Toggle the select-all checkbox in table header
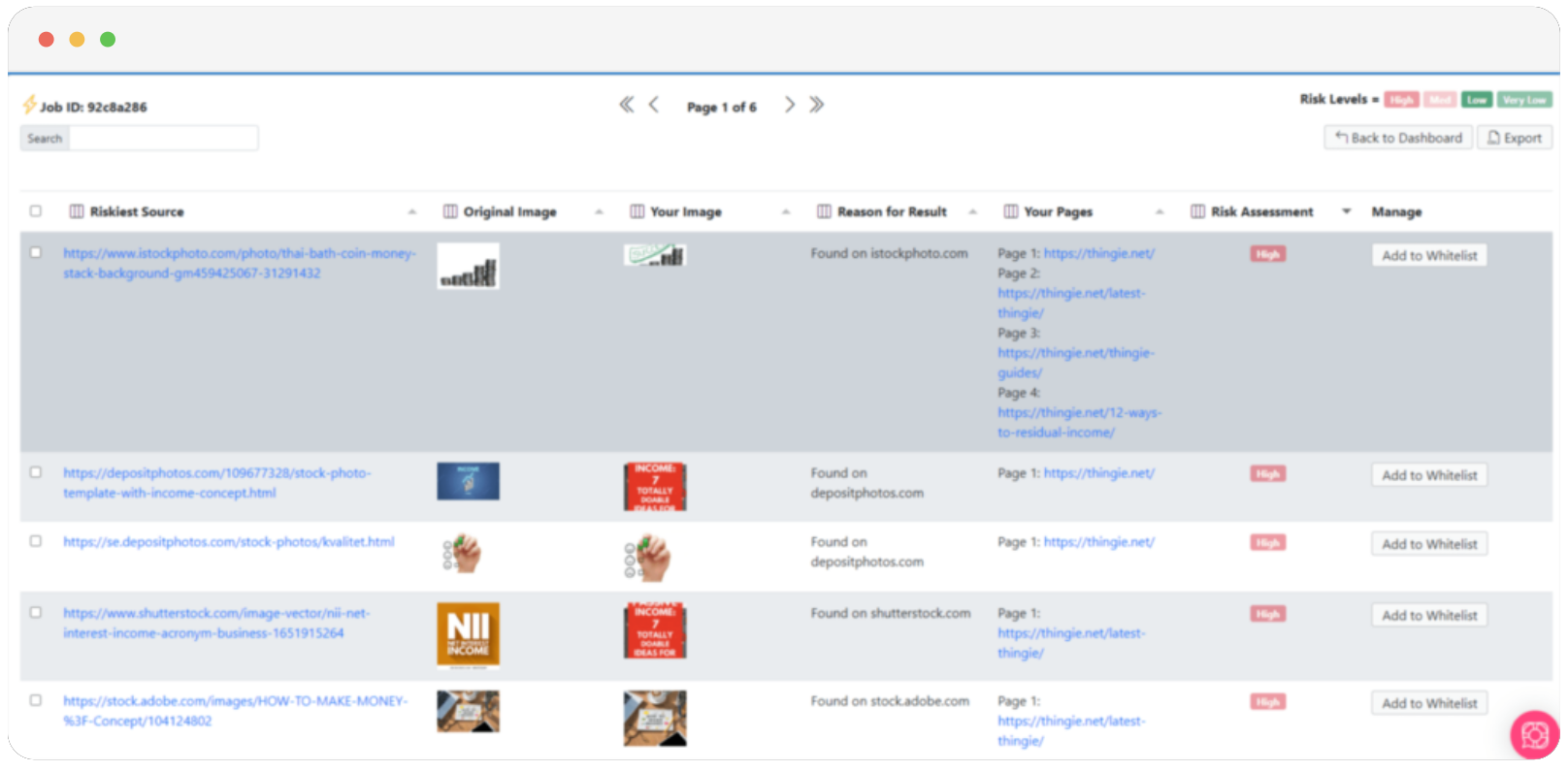Screen dimensions: 1568x771 click(x=36, y=211)
